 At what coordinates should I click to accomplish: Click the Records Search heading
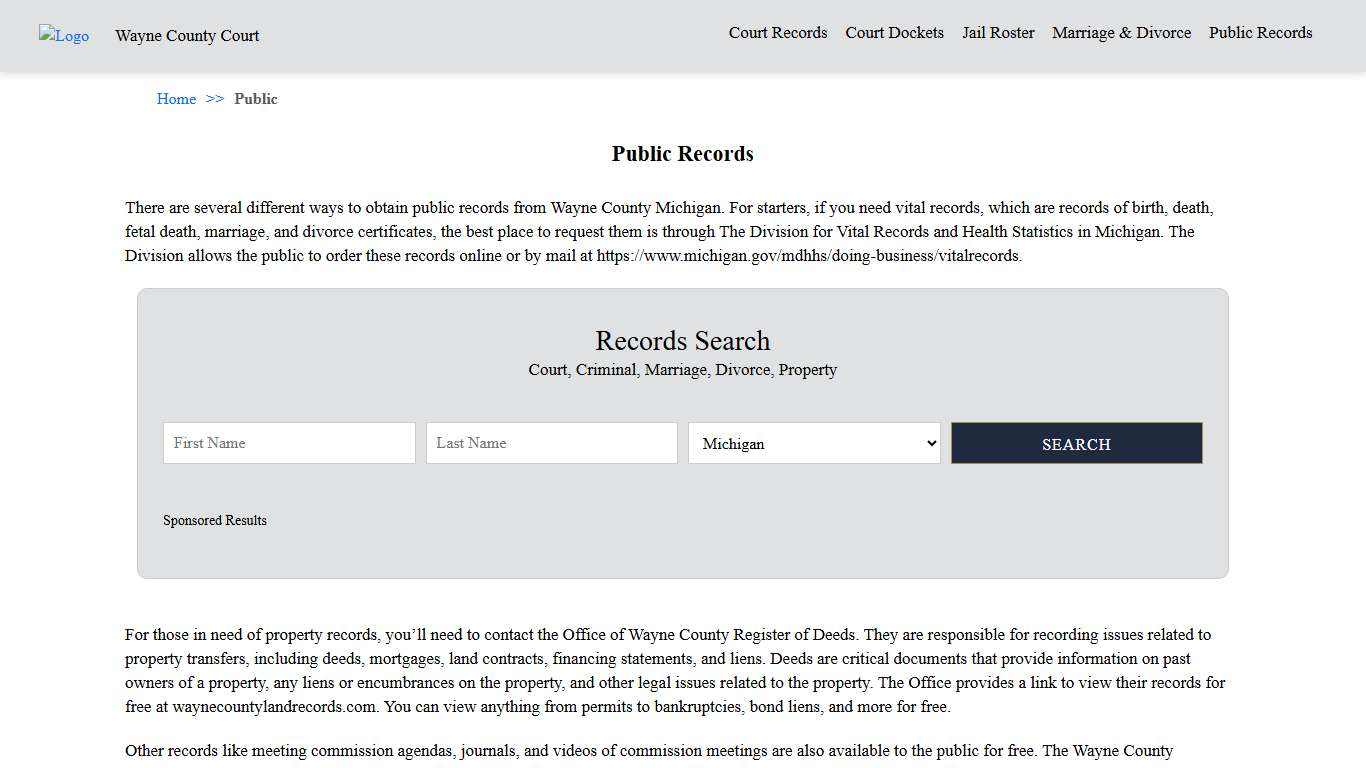(682, 341)
